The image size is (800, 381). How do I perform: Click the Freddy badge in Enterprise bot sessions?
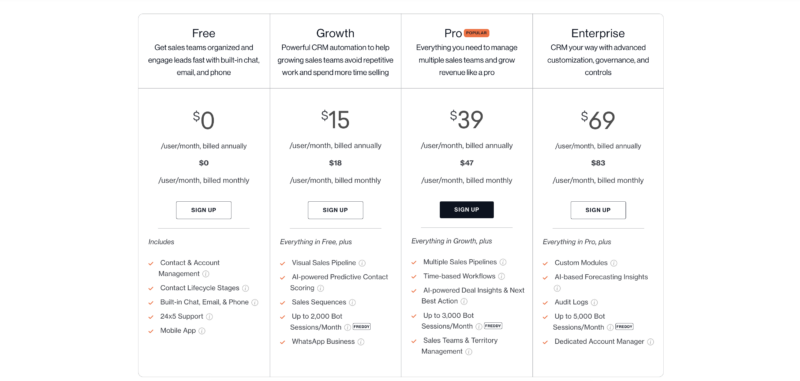coord(624,326)
